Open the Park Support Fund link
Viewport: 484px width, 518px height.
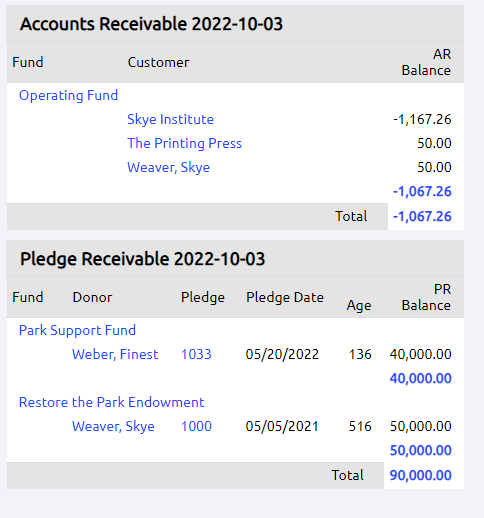tap(77, 331)
